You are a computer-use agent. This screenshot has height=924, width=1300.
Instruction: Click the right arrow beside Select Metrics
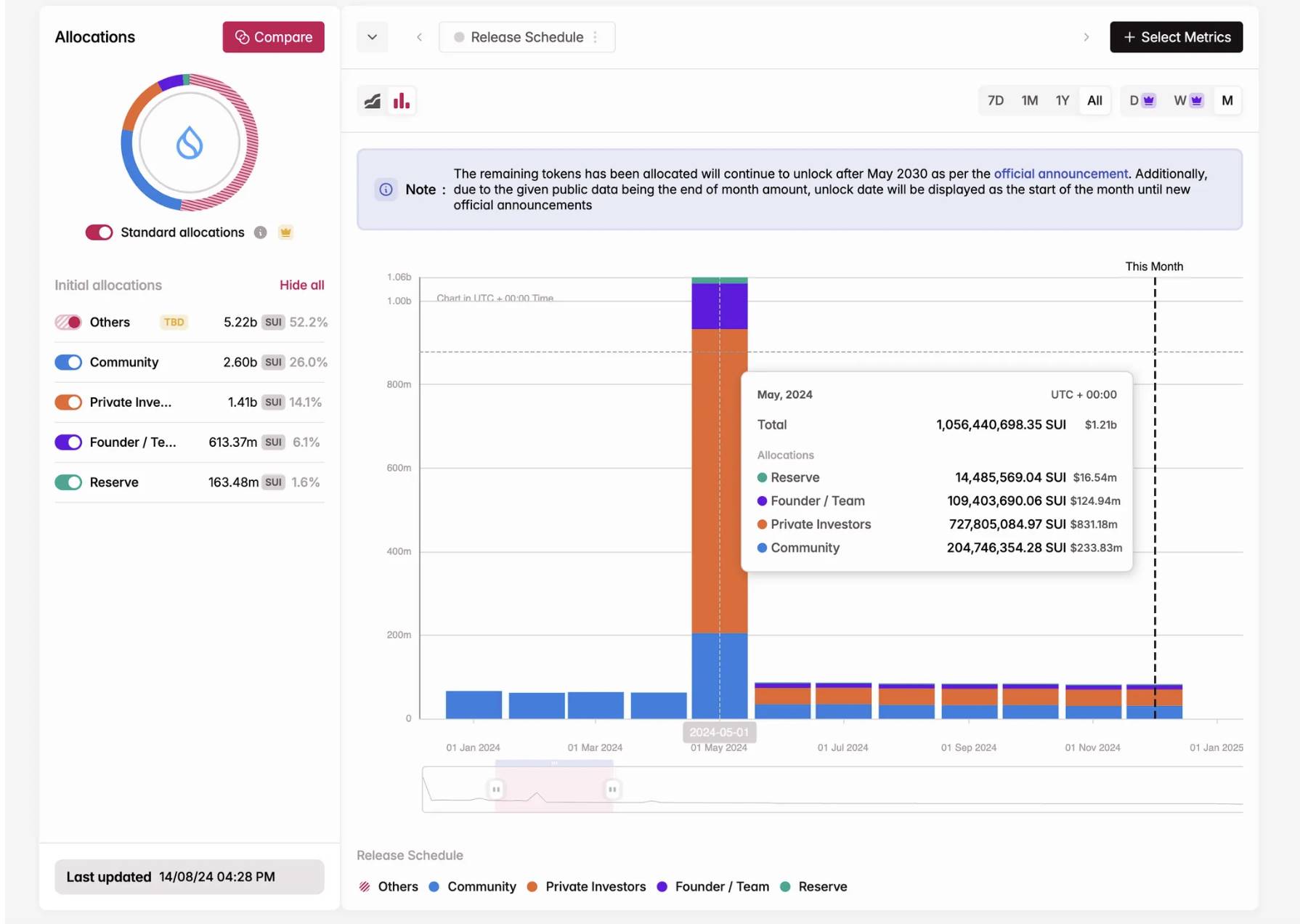point(1086,37)
